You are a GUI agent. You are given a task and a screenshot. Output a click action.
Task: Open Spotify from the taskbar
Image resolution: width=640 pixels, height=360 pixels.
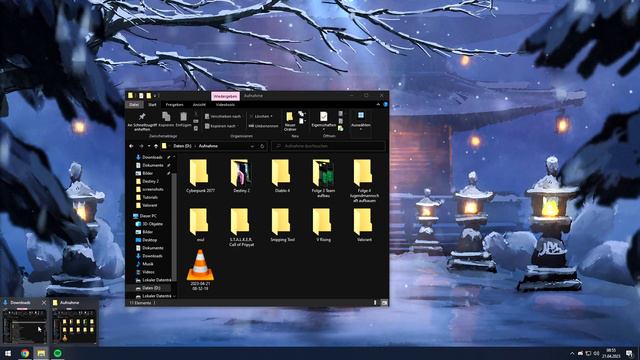point(58,353)
